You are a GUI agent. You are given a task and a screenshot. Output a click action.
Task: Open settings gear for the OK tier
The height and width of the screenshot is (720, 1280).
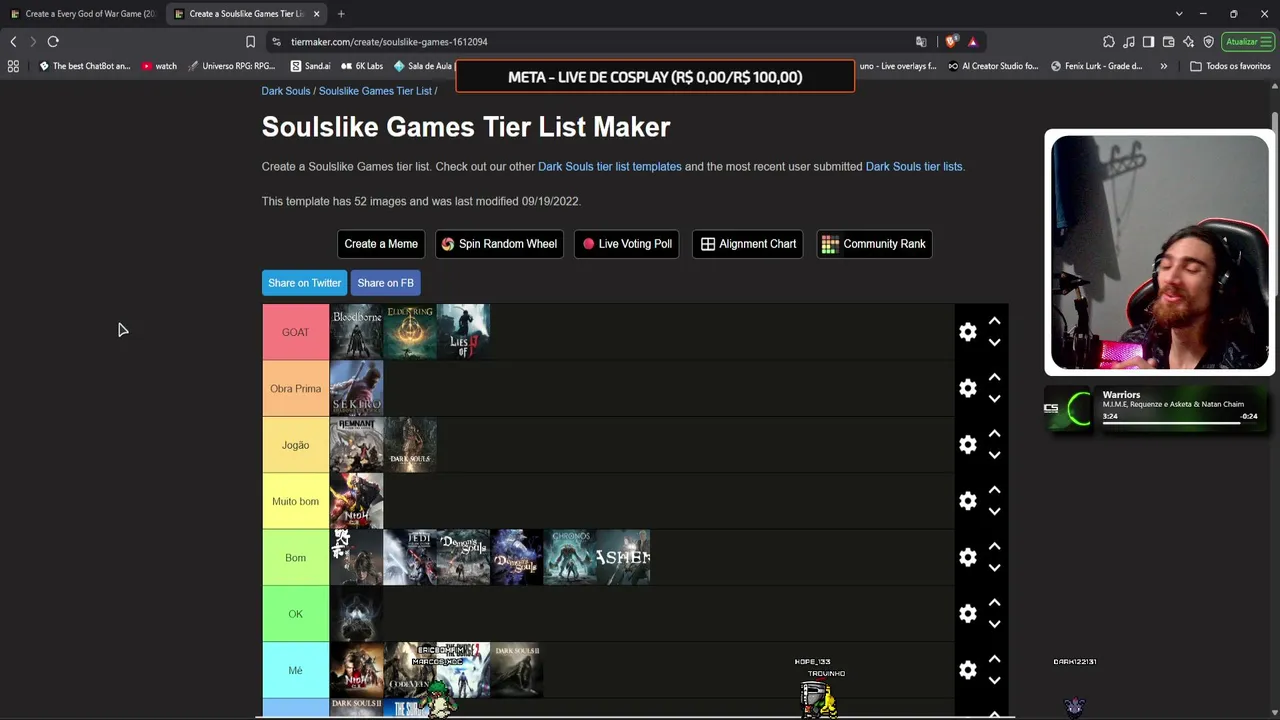(x=967, y=614)
